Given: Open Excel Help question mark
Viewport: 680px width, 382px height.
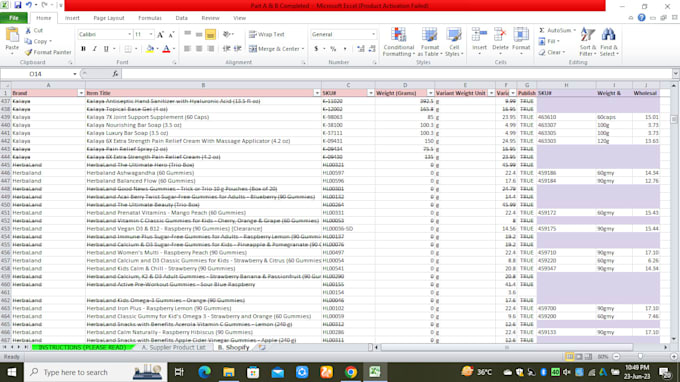Looking at the screenshot, I should 641,18.
